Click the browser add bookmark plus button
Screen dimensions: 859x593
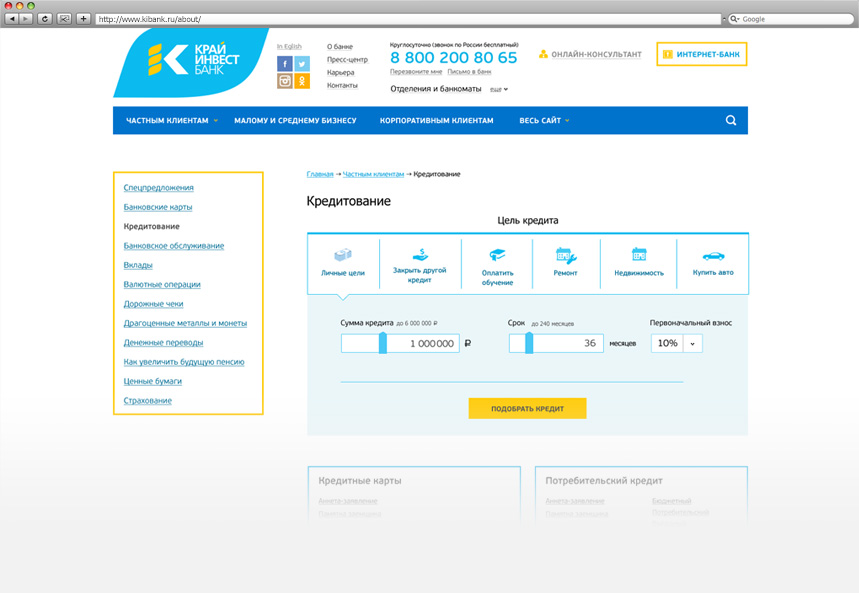(x=83, y=19)
